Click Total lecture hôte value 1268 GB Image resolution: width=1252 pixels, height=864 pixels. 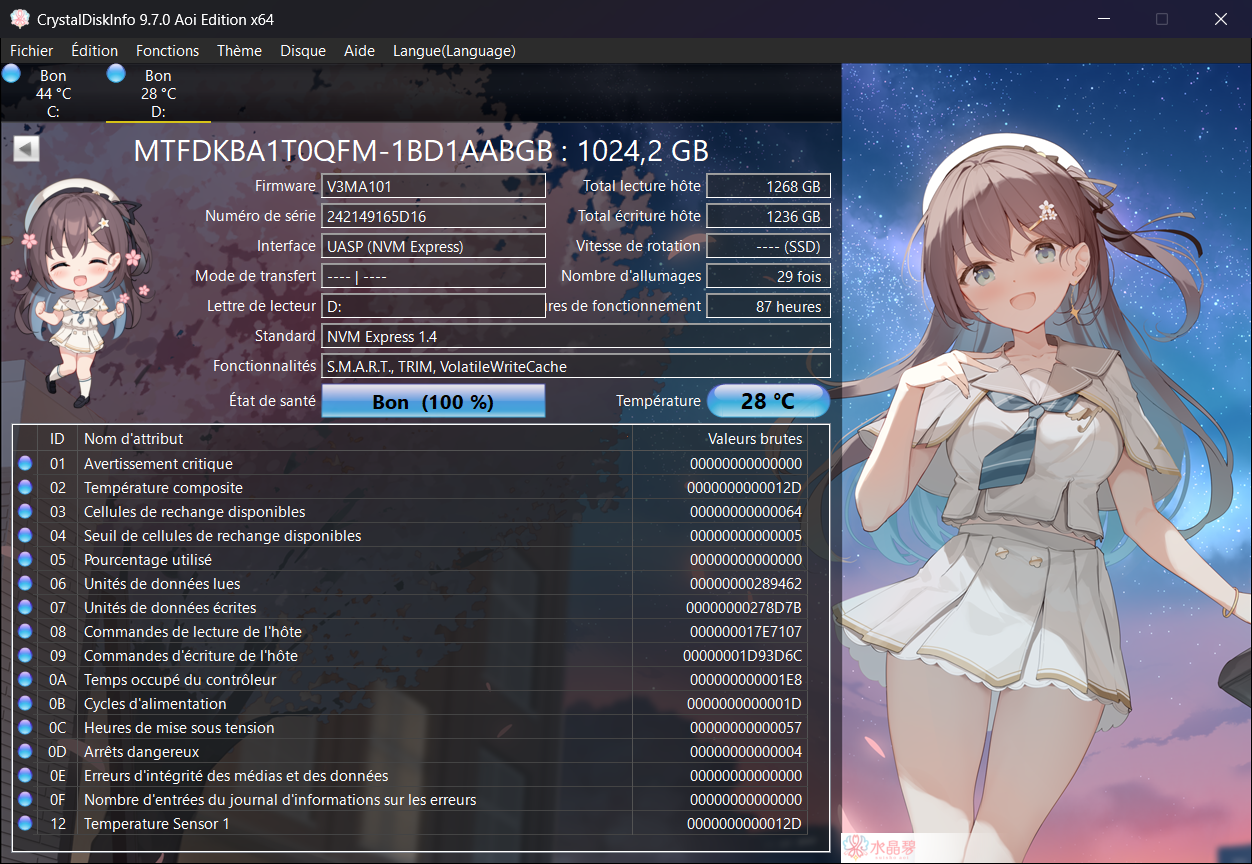point(768,186)
